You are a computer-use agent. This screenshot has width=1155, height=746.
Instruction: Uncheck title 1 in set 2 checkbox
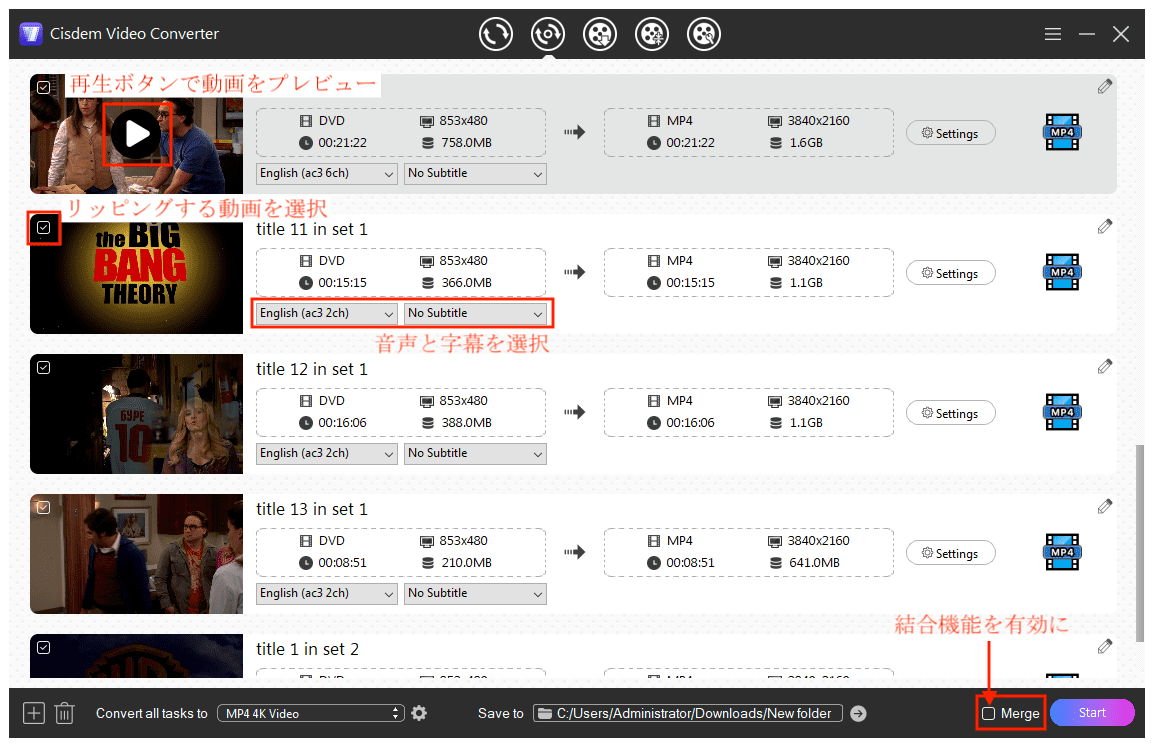[x=43, y=647]
